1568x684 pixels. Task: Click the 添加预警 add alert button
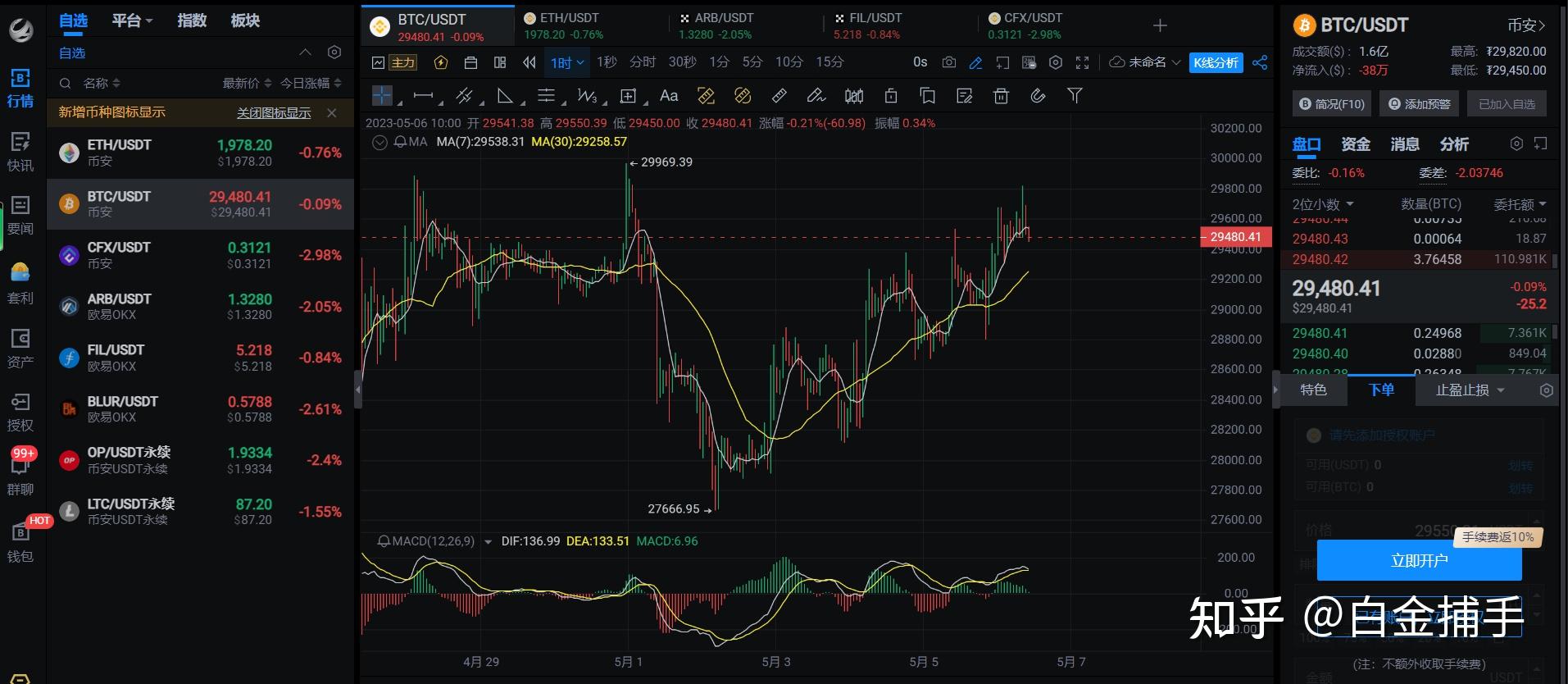point(1419,104)
